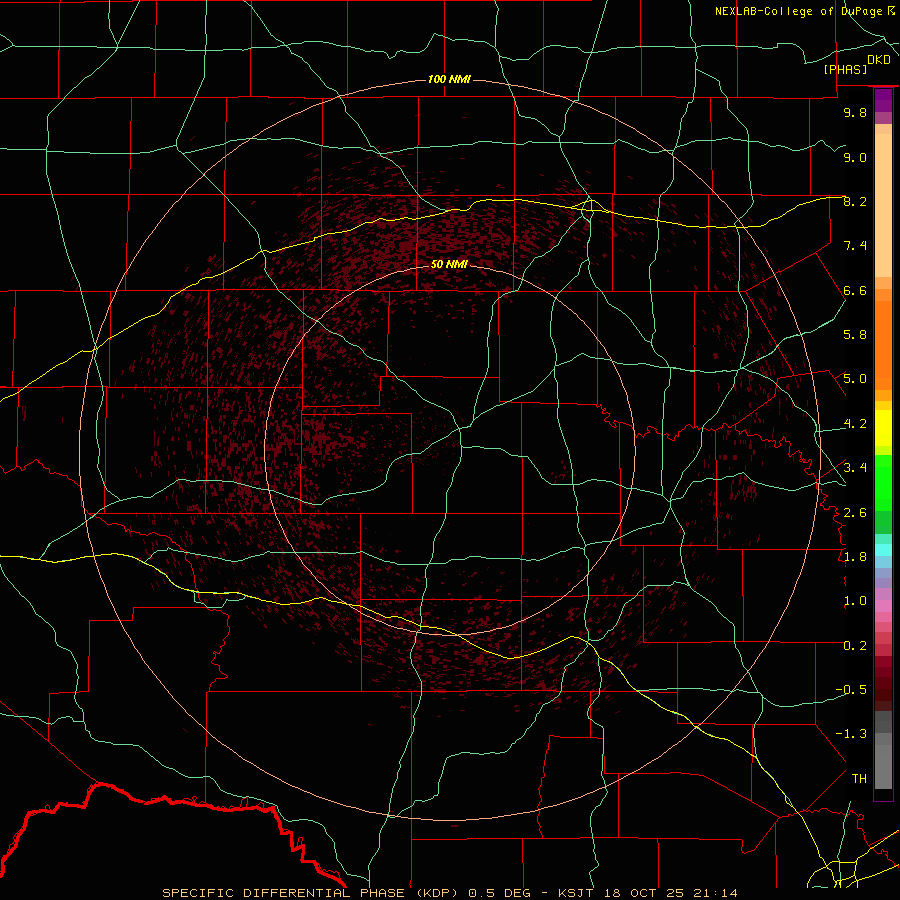Click the 100 NMI range ring label
Image resolution: width=900 pixels, height=900 pixels.
(x=449, y=79)
